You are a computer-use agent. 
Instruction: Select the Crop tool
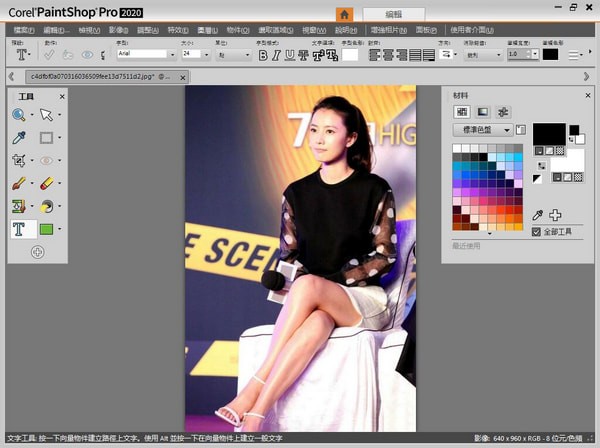coord(18,161)
